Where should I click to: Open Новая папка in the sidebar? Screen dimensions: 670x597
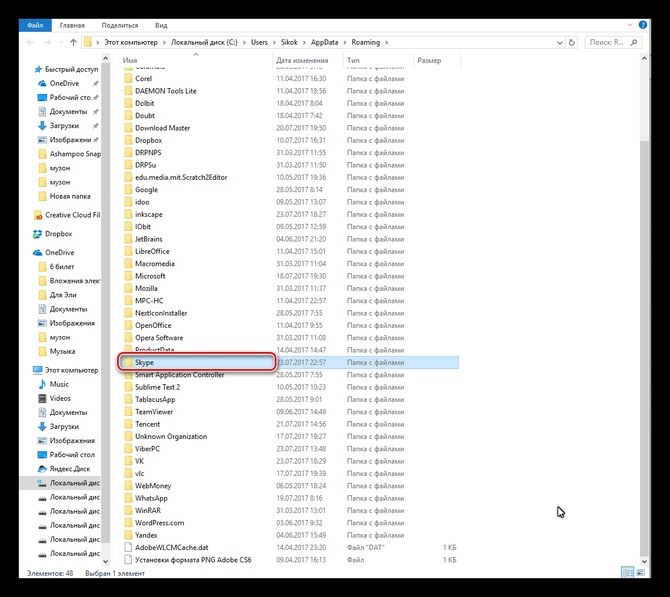click(64, 196)
